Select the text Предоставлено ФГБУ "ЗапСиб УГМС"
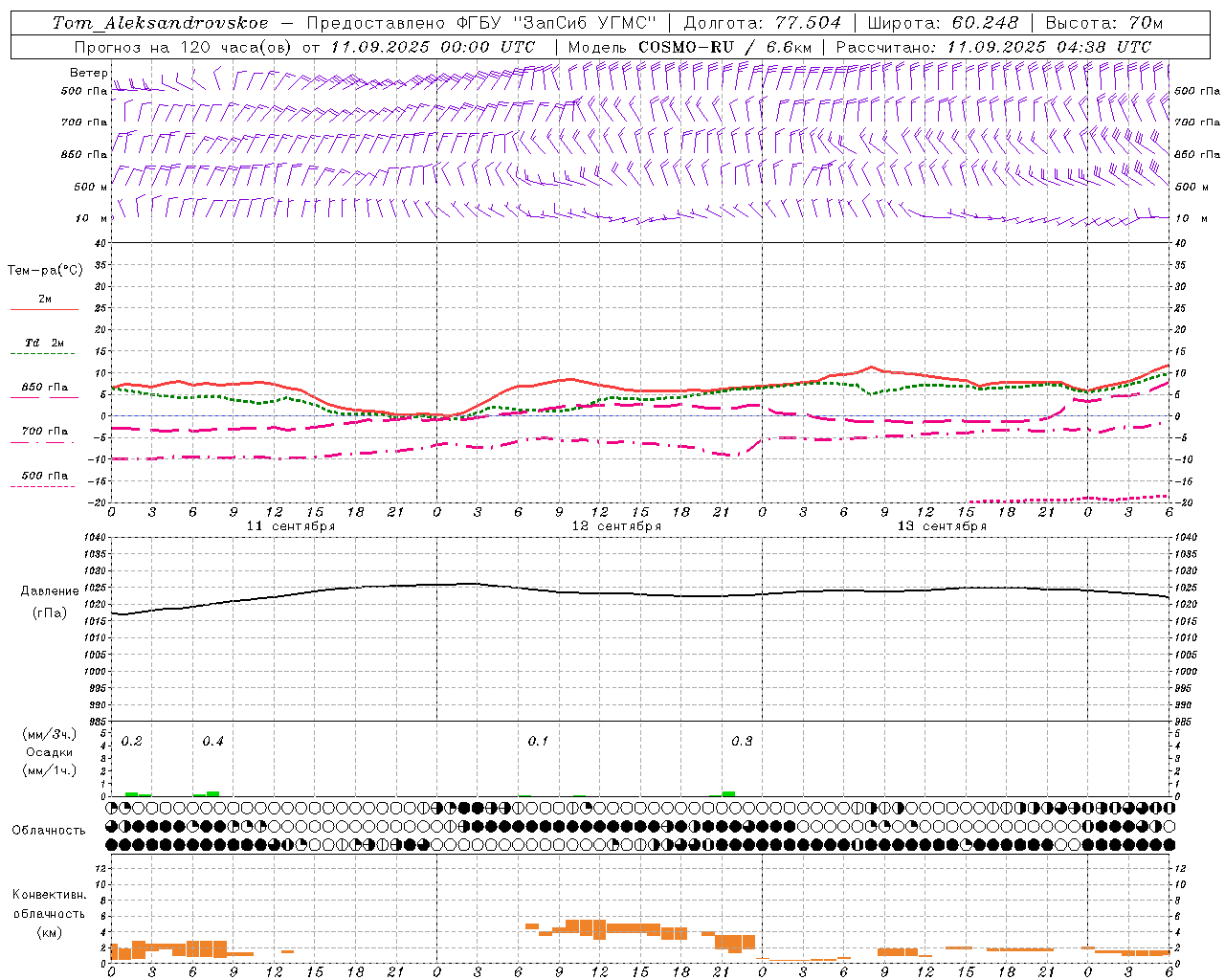The height and width of the screenshot is (980, 1225). coord(482,23)
